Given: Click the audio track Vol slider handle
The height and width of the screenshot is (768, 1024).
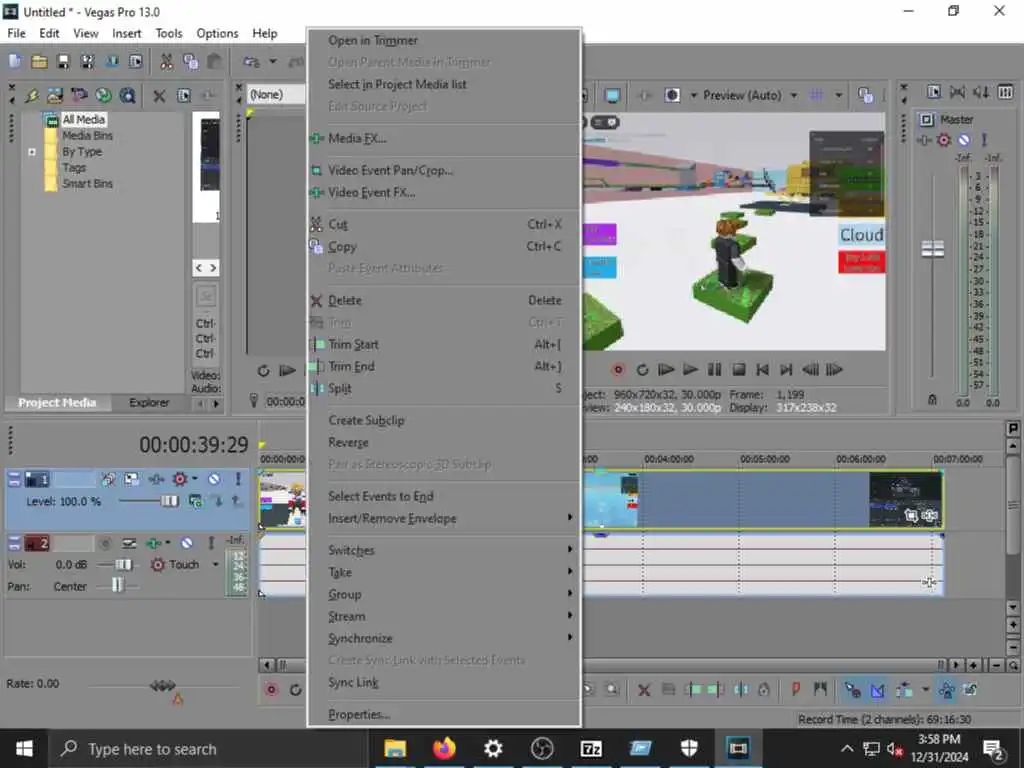Looking at the screenshot, I should 123,564.
